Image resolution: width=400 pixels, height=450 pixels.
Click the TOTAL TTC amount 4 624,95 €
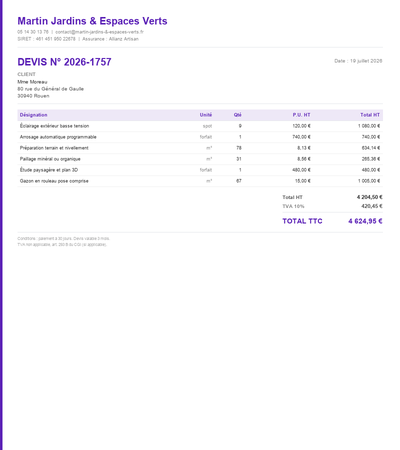tap(365, 221)
